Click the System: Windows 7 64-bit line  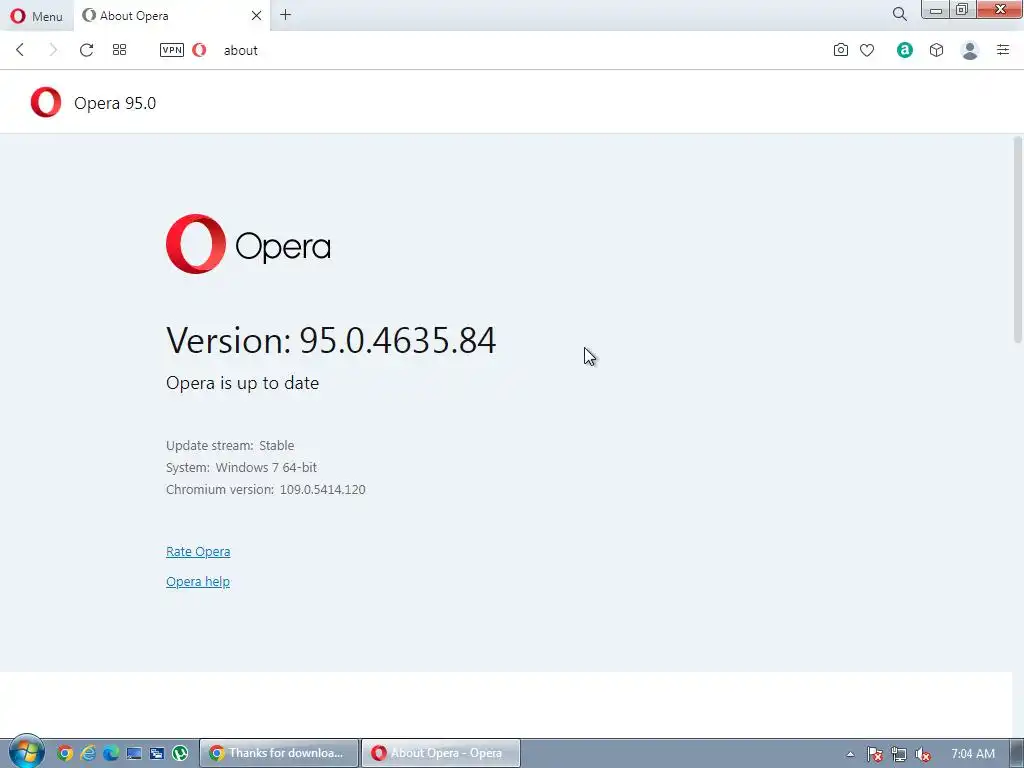[x=241, y=468]
